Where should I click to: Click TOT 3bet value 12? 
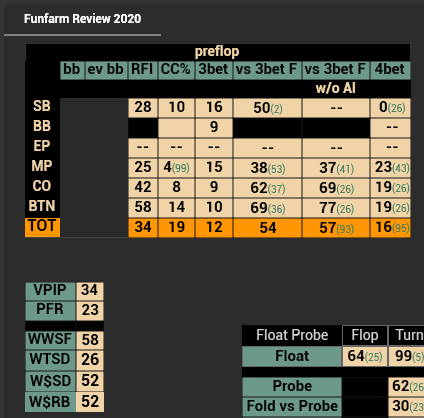point(213,228)
